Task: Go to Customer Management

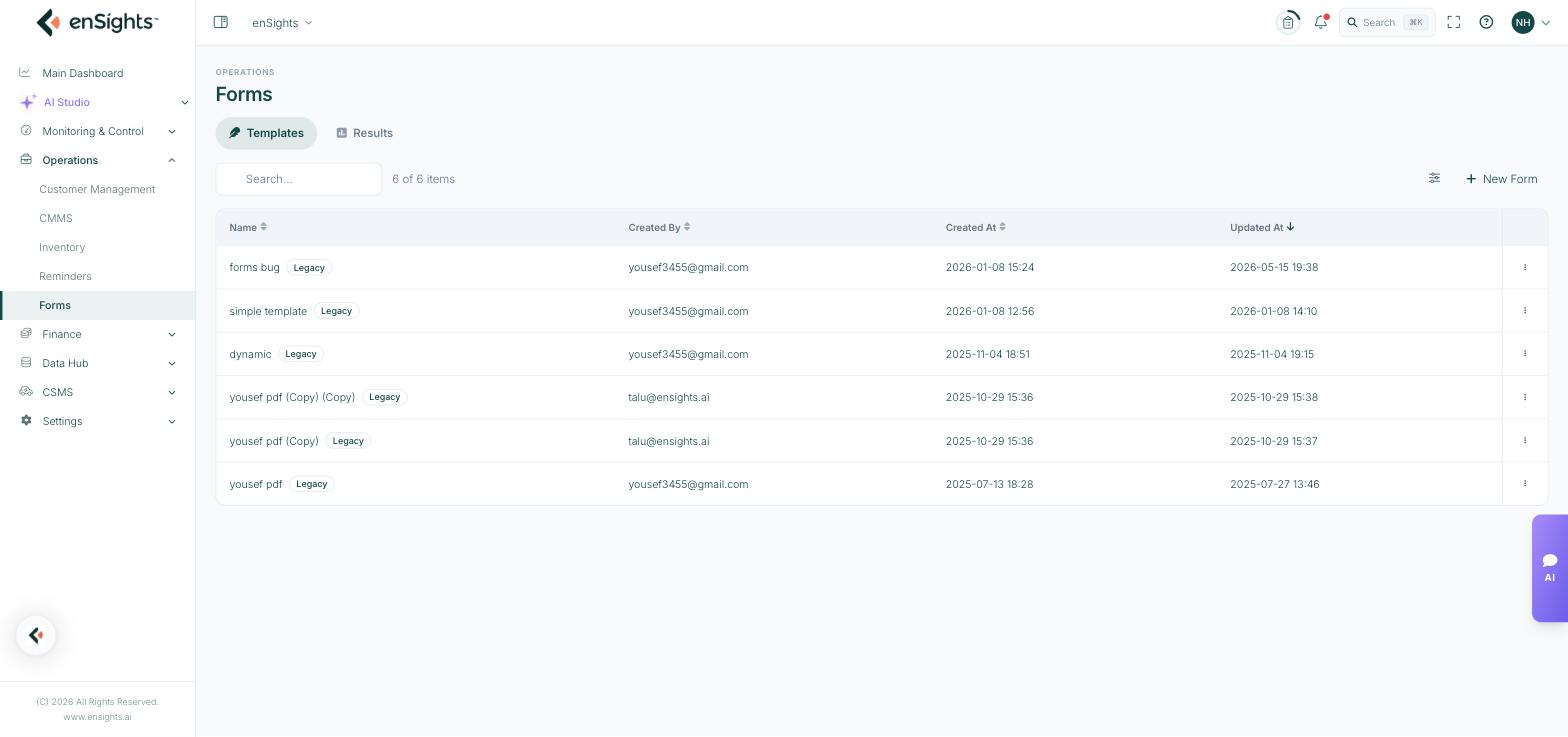Action: [97, 189]
